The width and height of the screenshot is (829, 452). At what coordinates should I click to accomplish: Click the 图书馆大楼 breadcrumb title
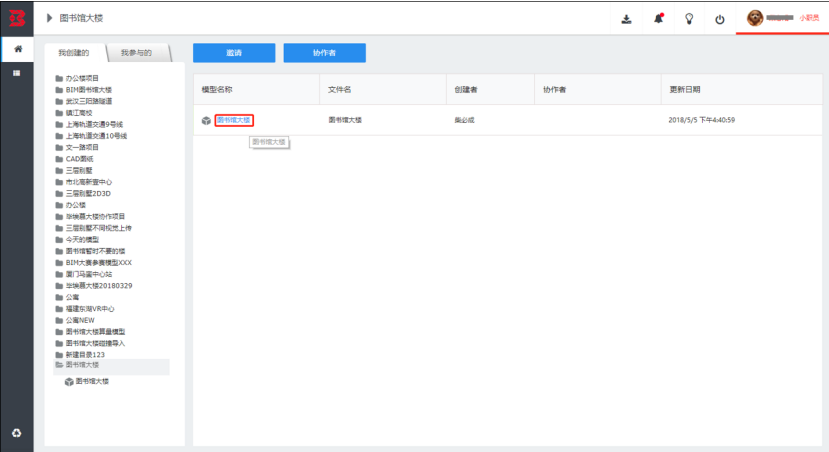click(81, 18)
